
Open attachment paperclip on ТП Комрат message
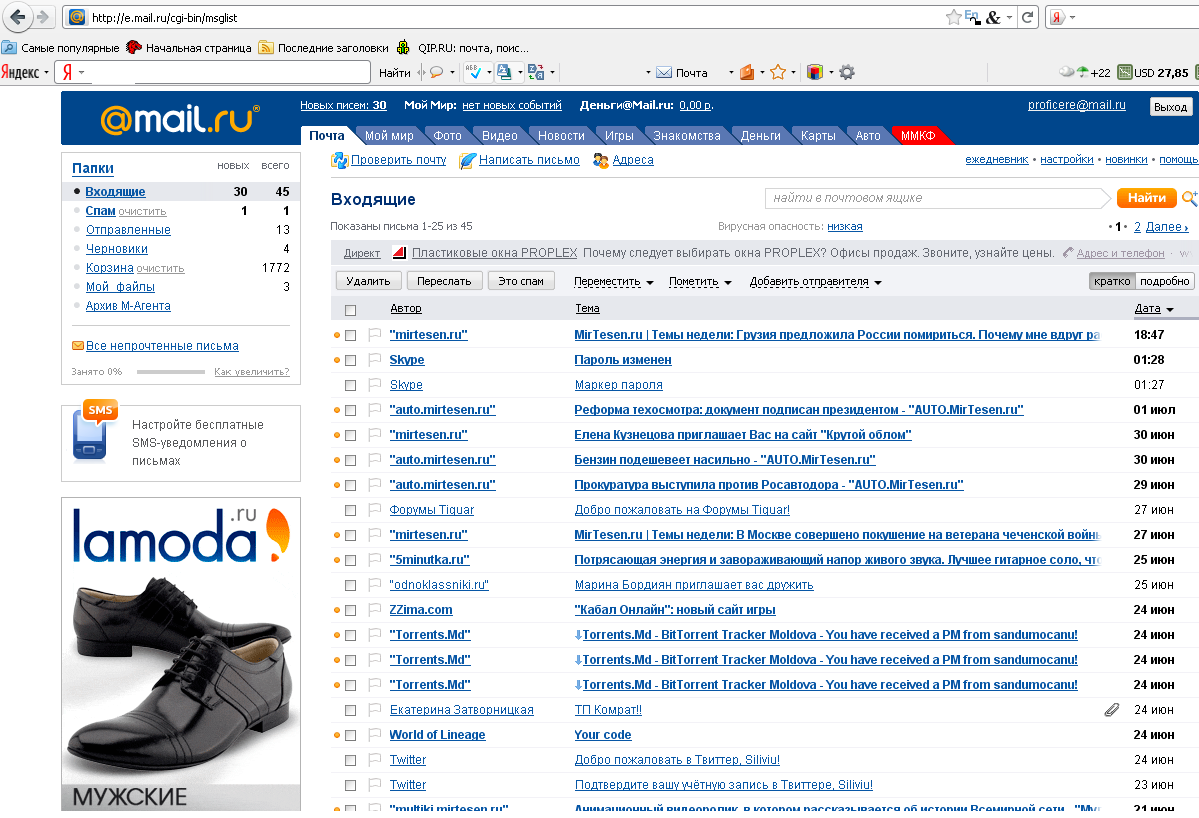(x=1112, y=709)
